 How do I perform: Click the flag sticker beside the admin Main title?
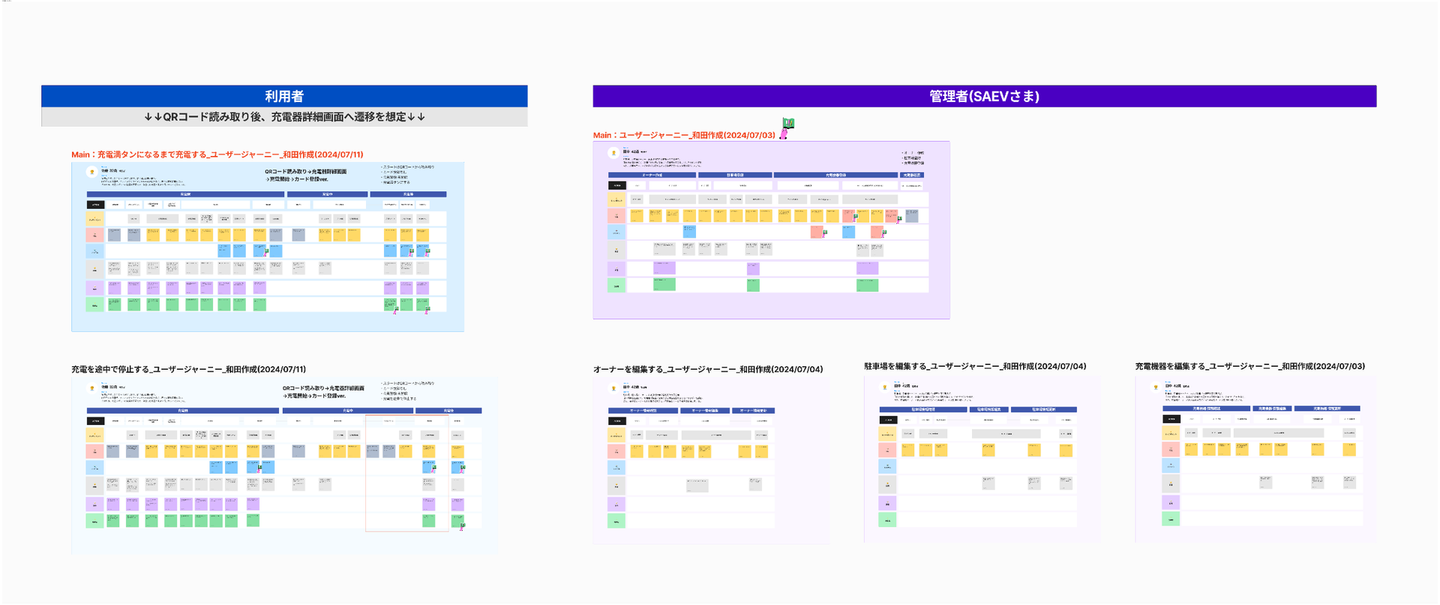click(x=786, y=130)
